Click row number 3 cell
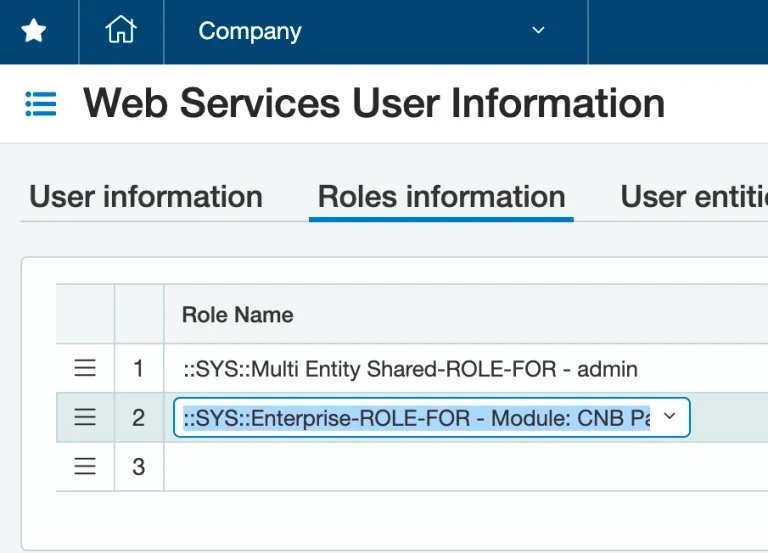This screenshot has width=768, height=553. 139,466
